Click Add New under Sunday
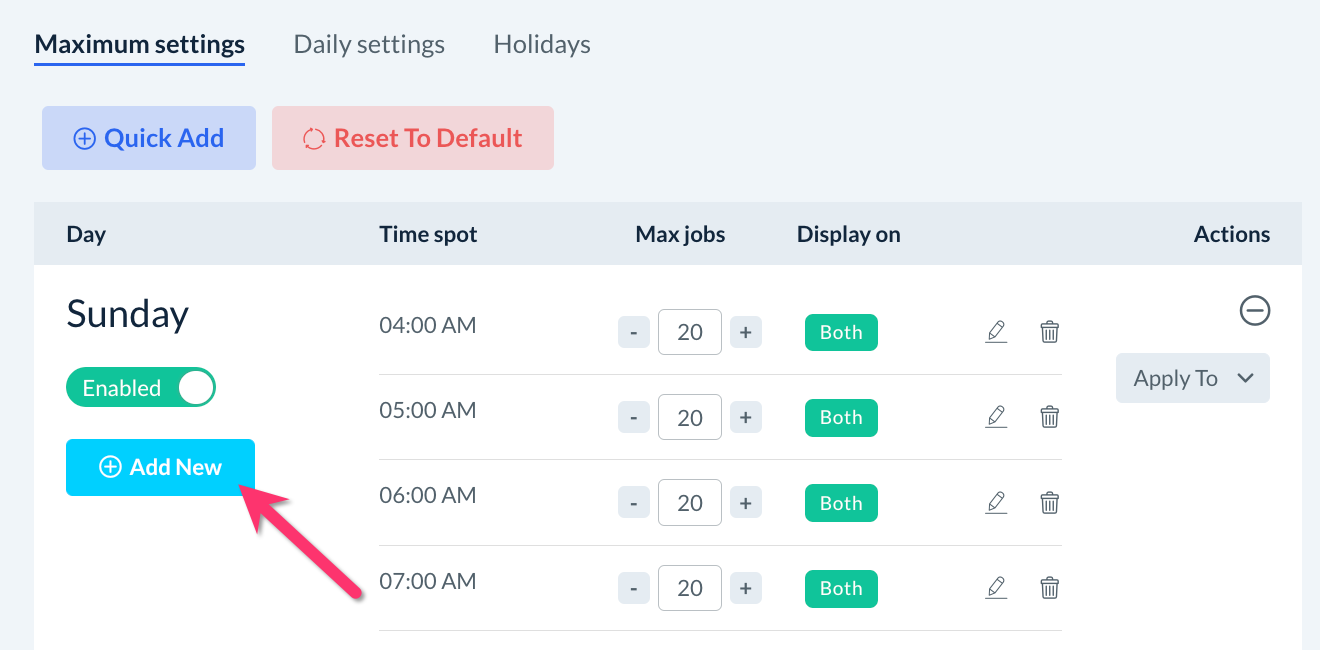Image resolution: width=1320 pixels, height=650 pixels. pyautogui.click(x=160, y=467)
